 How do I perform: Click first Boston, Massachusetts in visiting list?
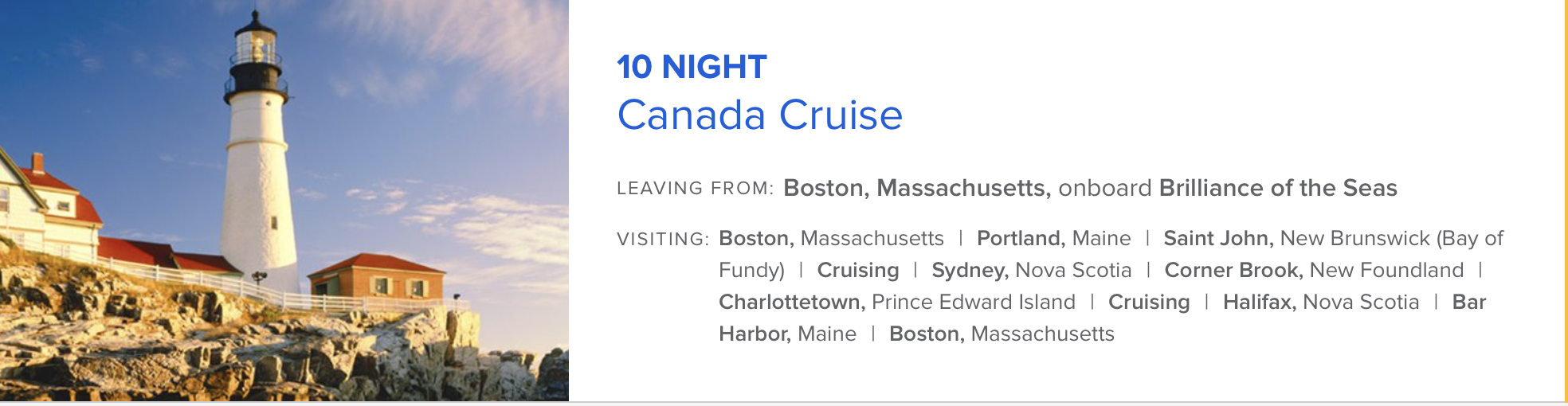click(x=831, y=238)
